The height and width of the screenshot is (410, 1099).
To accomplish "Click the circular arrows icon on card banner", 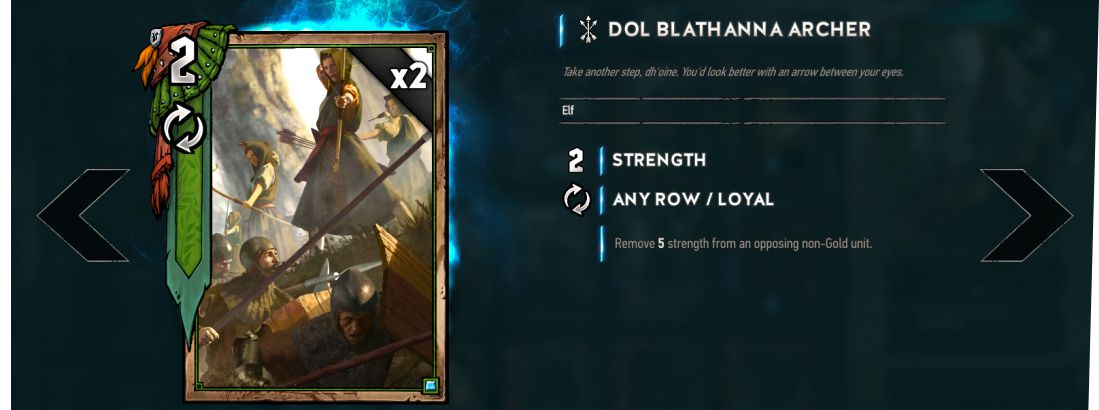I will point(184,130).
